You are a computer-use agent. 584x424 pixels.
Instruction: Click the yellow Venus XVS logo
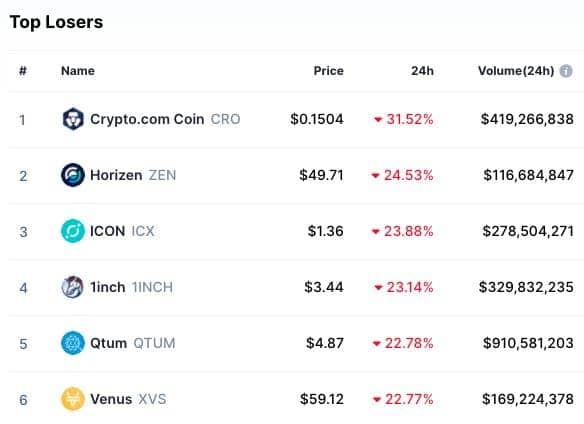pos(73,399)
